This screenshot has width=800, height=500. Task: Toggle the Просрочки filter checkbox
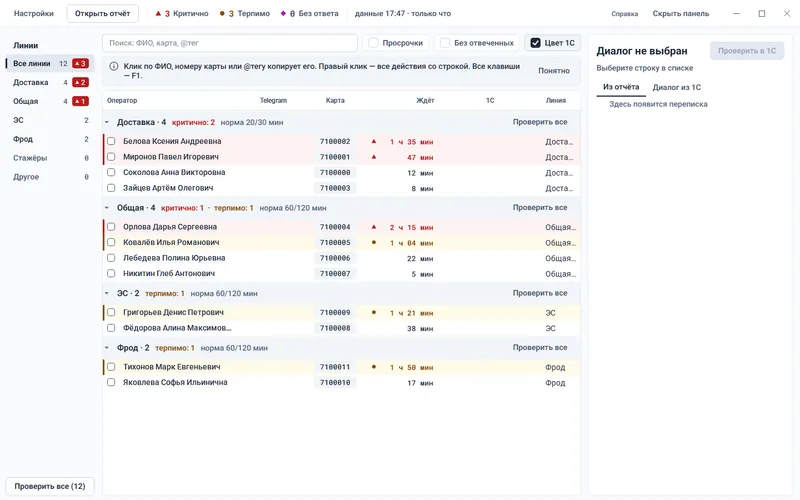coord(373,43)
